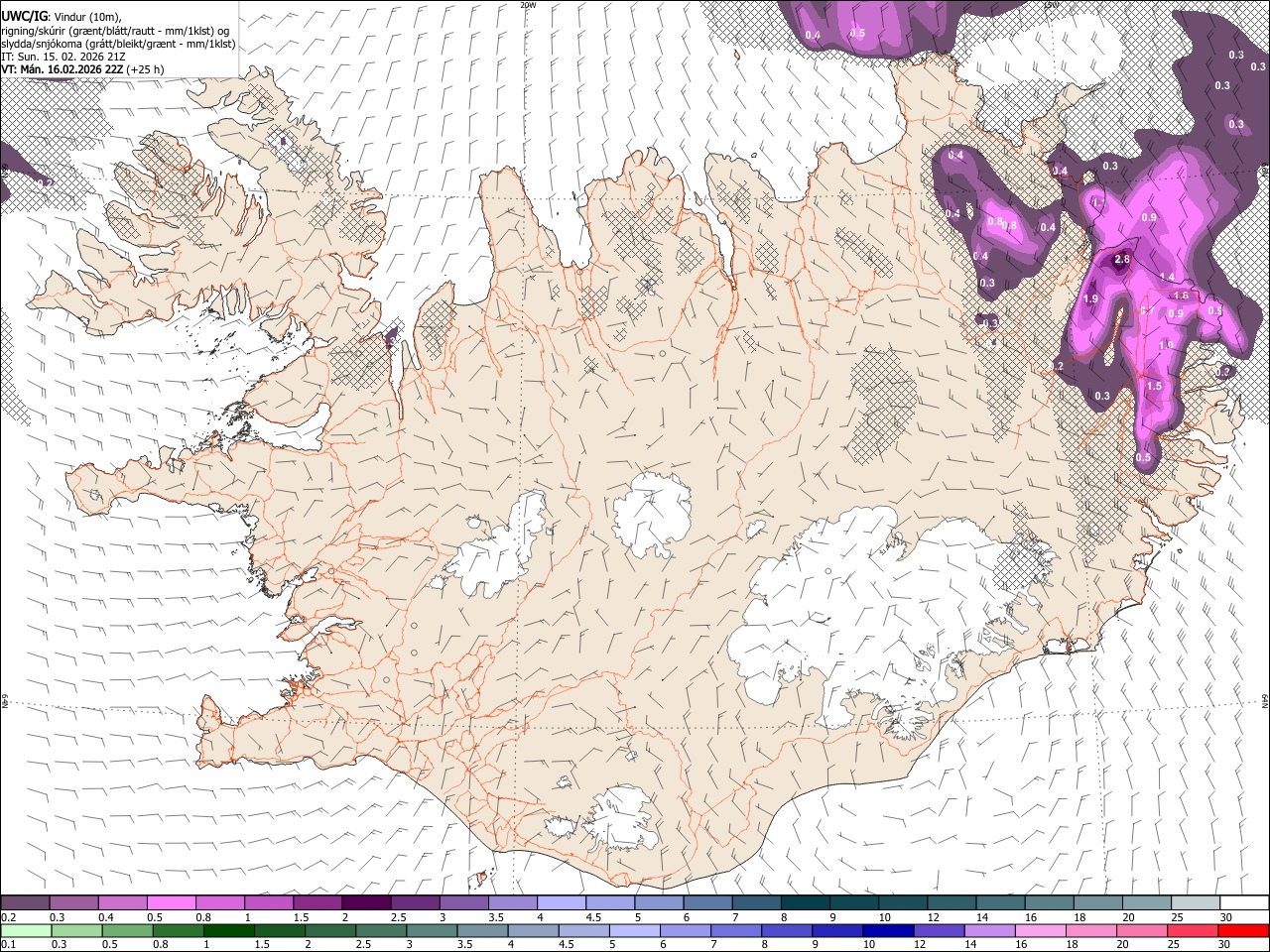1270x952 pixels.
Task: Click the '20W' longitude label at map top
Action: pos(528,5)
